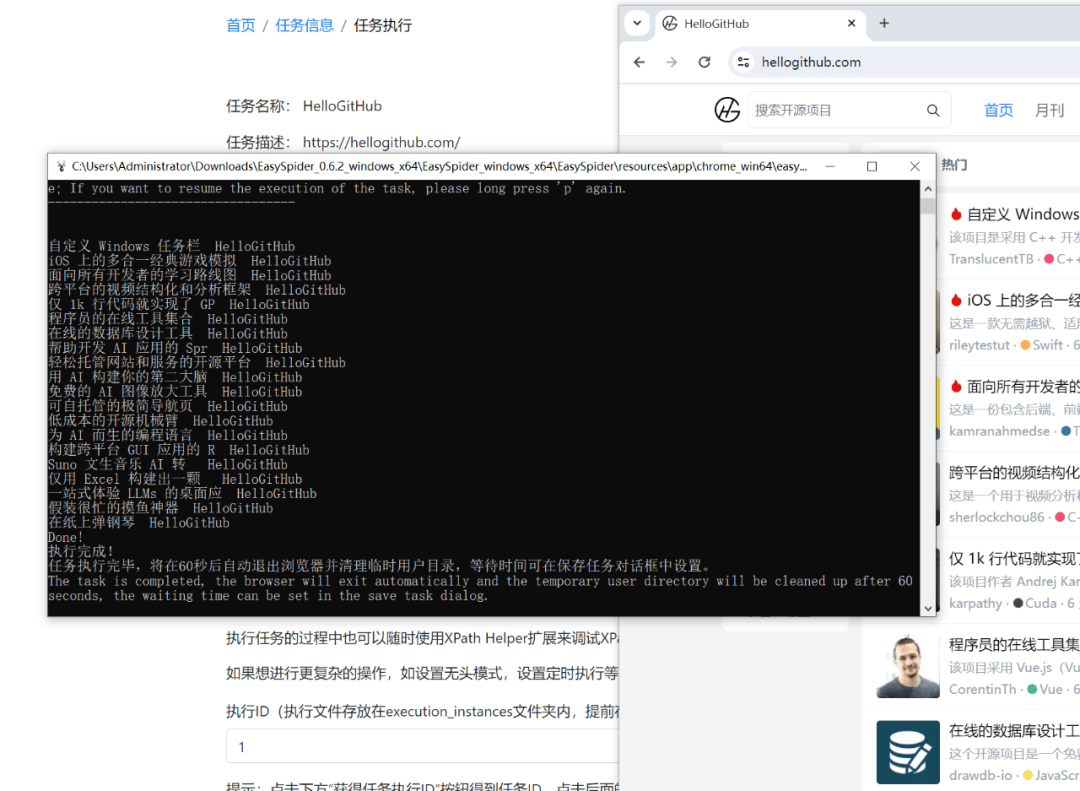The width and height of the screenshot is (1080, 791).
Task: Click karpathy author text
Action: [x=975, y=604]
